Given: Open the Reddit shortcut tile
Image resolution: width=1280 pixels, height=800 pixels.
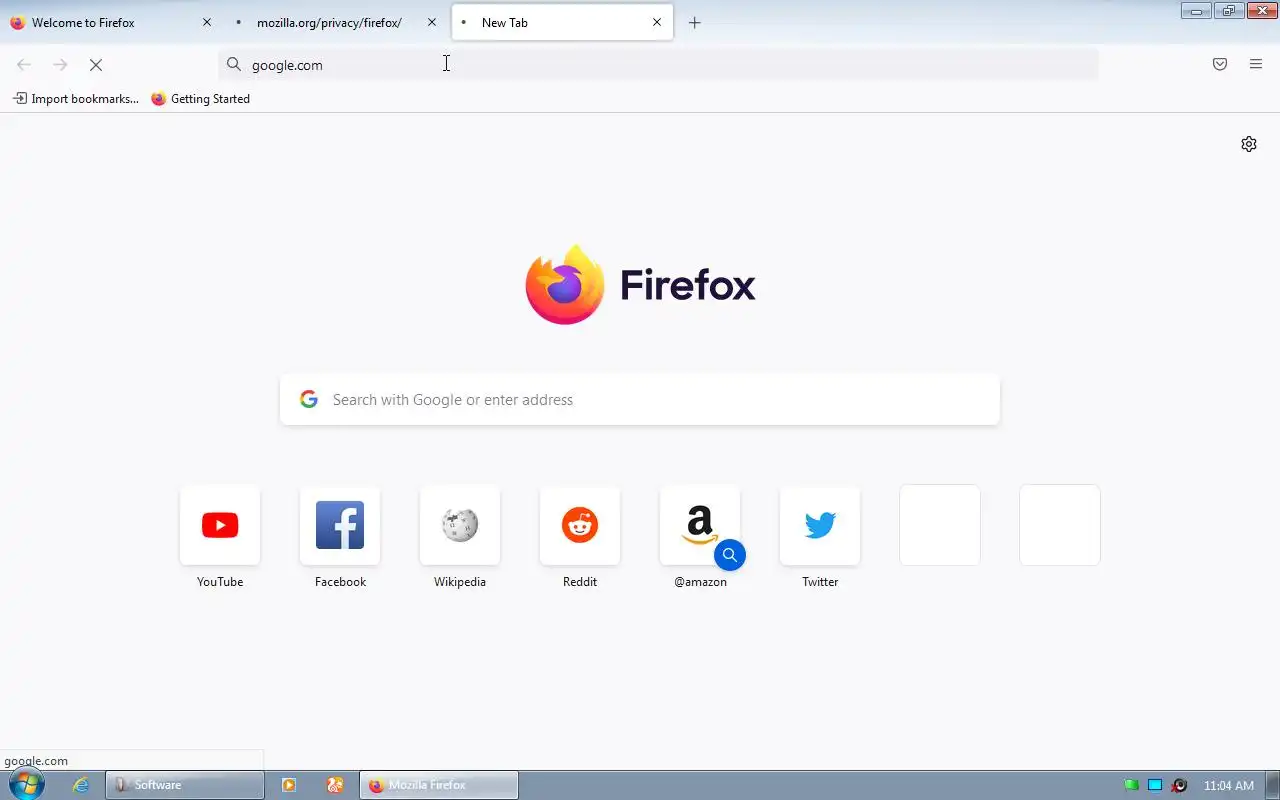Looking at the screenshot, I should [580, 525].
